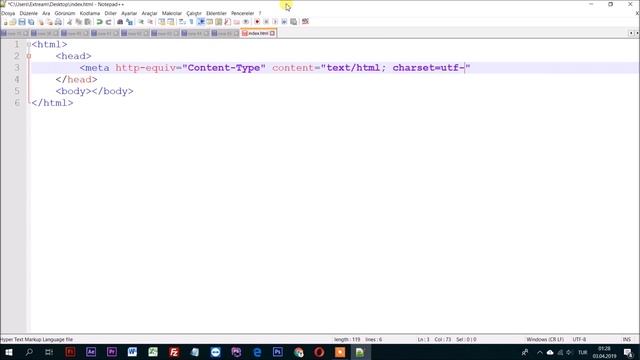
Task: Save the current file with toolbar icon
Action: click(x=22, y=22)
